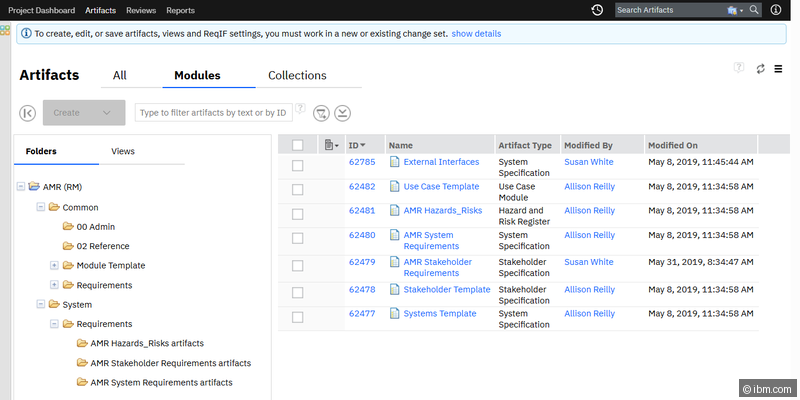Tick the checkbox for Use Case Template row

tap(297, 190)
